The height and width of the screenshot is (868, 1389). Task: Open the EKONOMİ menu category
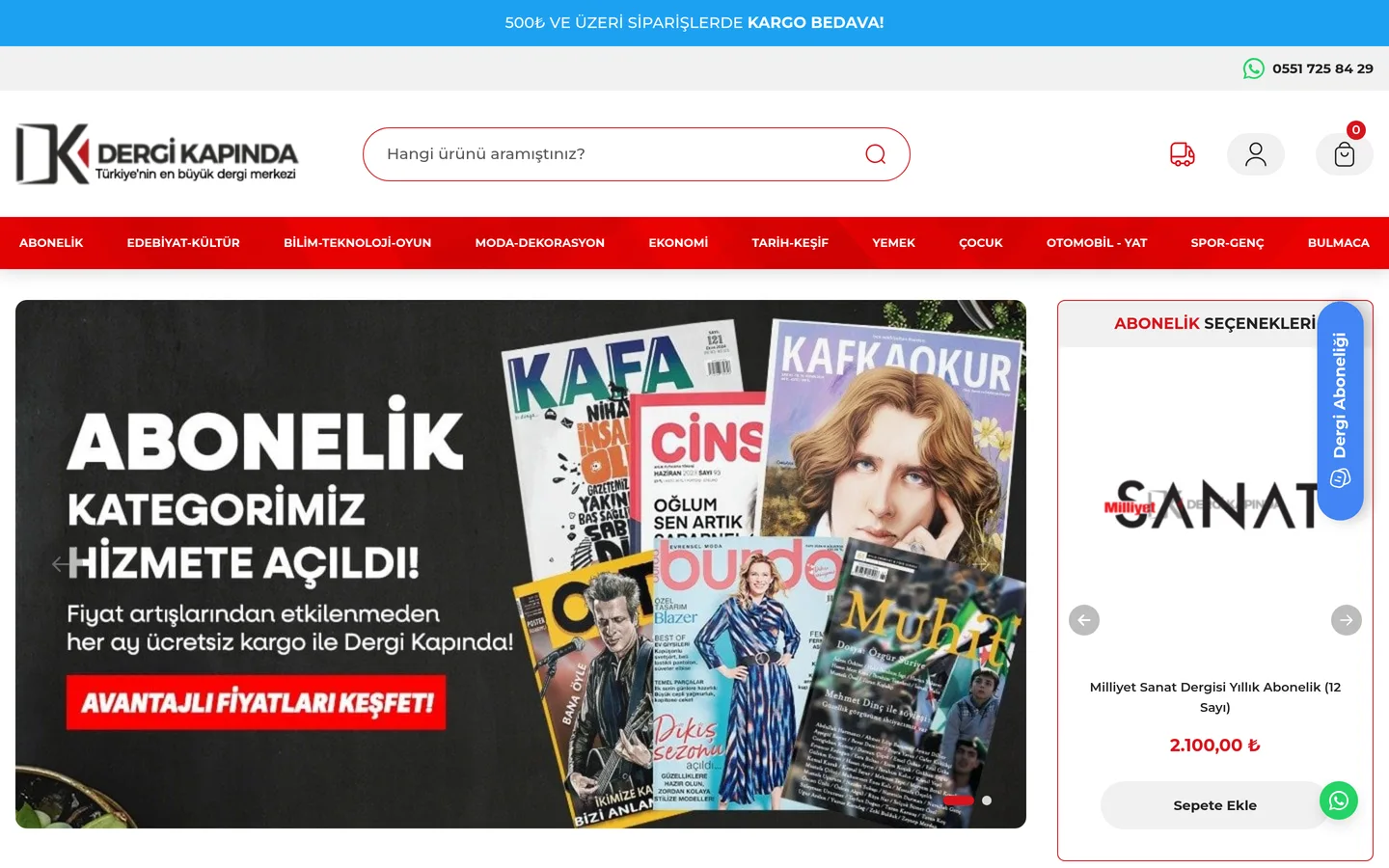[x=678, y=243]
